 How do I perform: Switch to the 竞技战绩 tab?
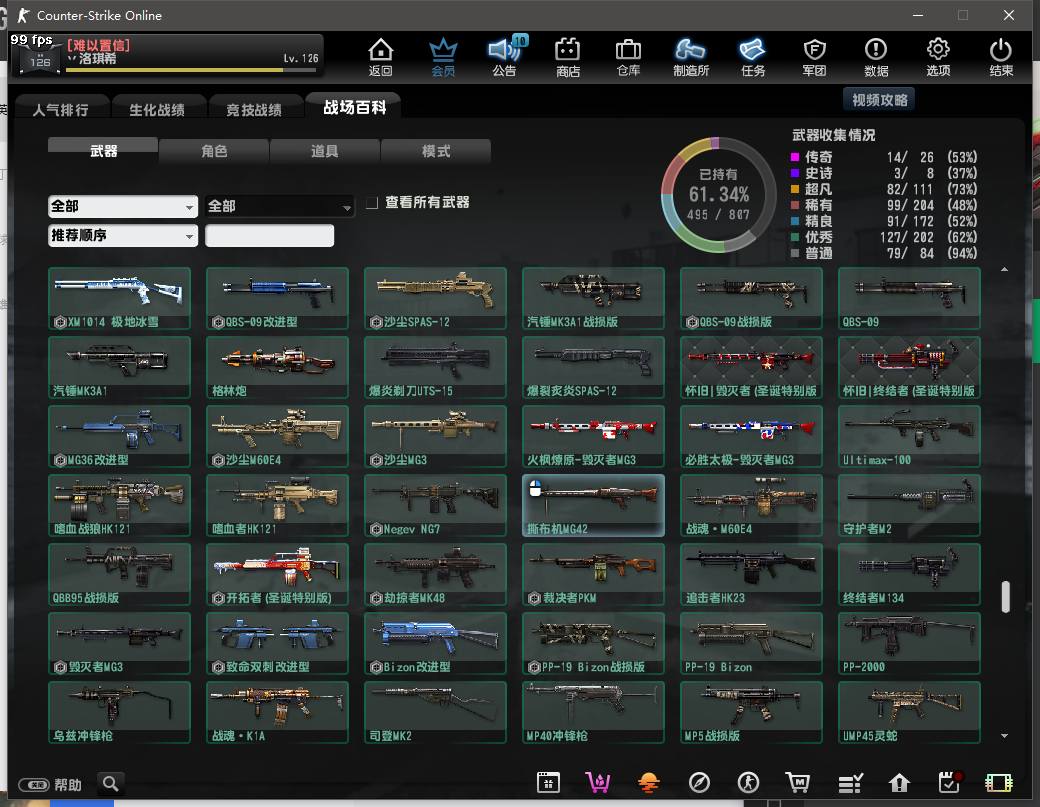click(x=254, y=109)
